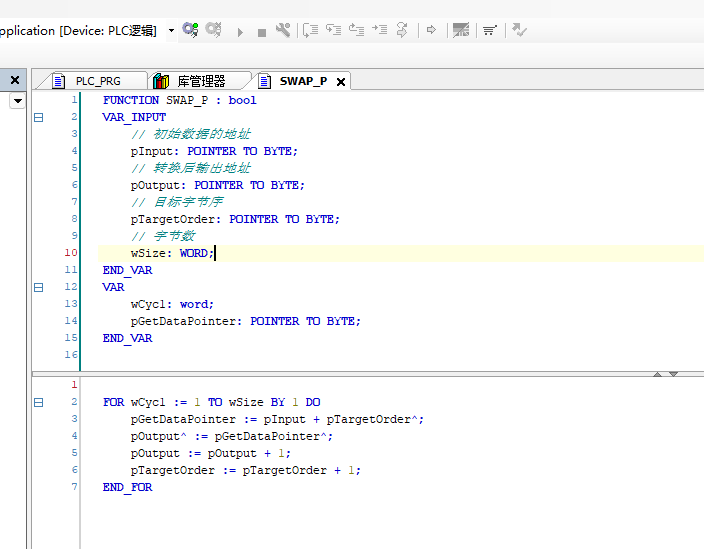Click the comment '// 初始数据的地址'

coord(191,134)
